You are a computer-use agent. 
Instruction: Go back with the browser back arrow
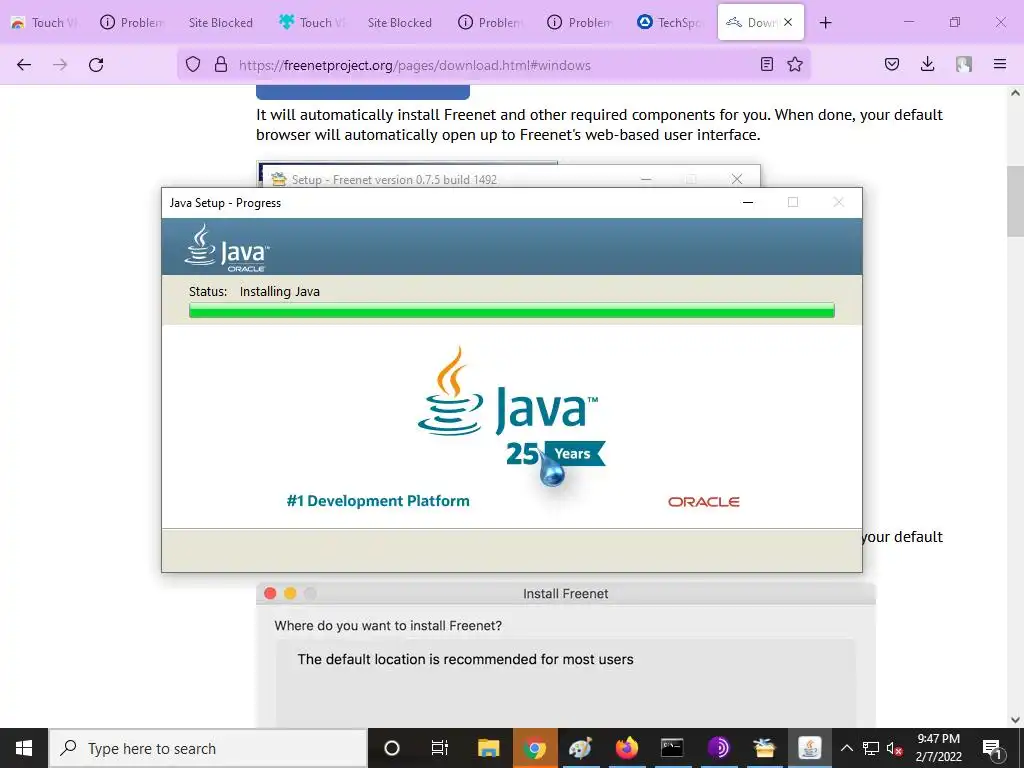[24, 65]
